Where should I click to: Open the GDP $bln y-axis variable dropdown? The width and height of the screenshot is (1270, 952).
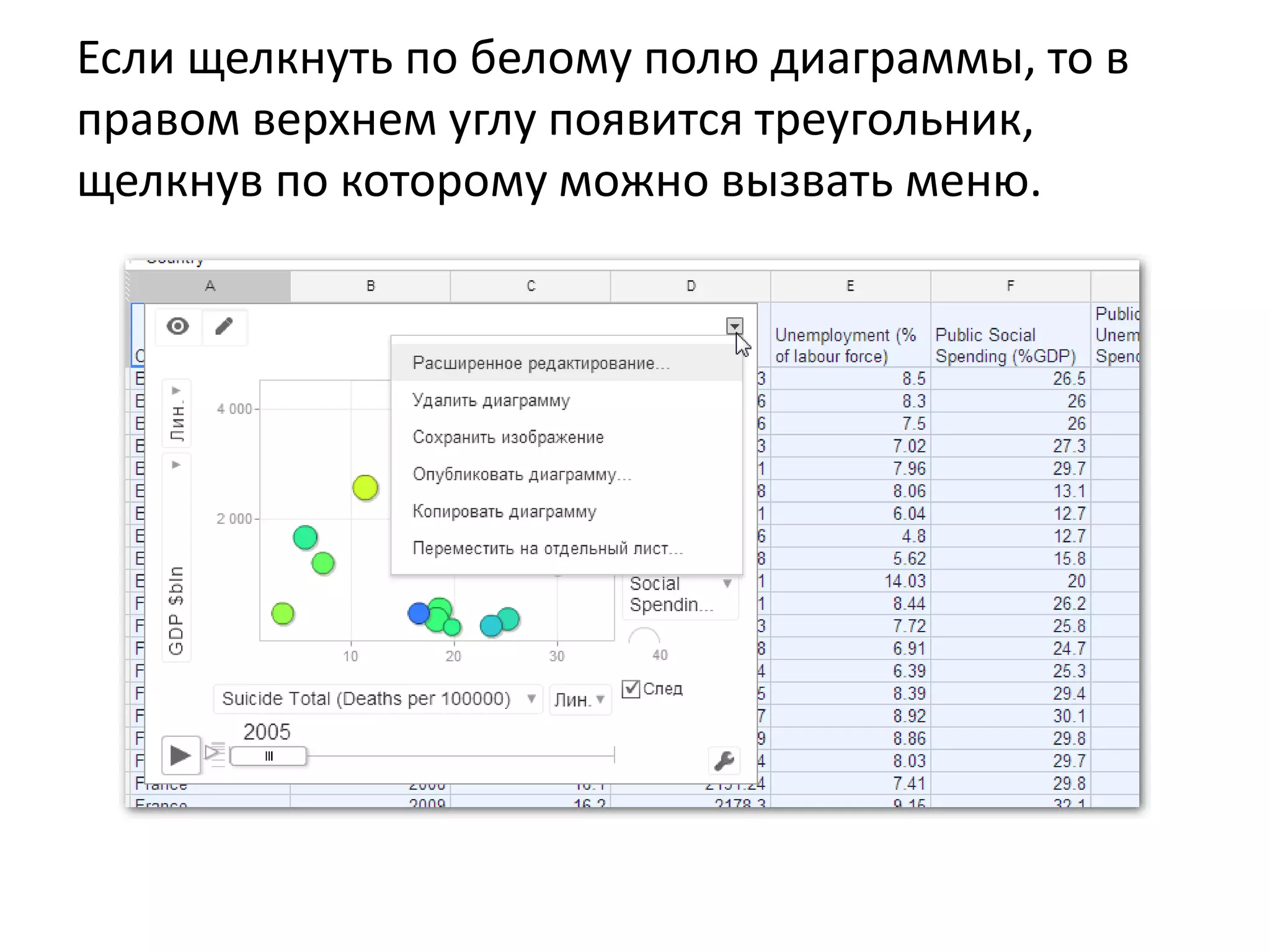click(177, 558)
